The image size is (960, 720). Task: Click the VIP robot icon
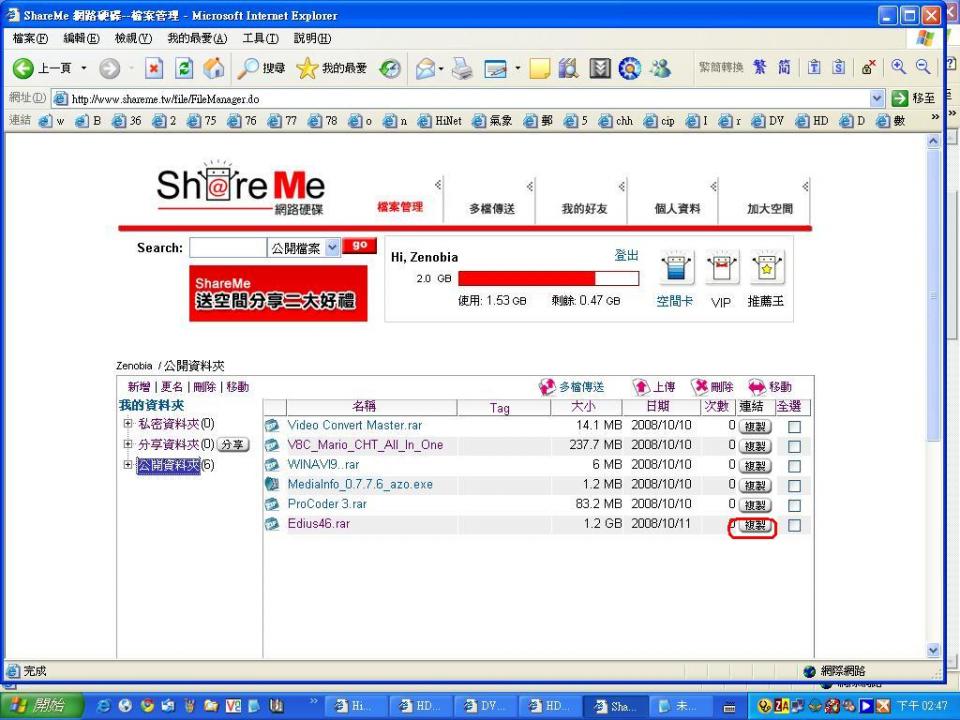(x=722, y=267)
